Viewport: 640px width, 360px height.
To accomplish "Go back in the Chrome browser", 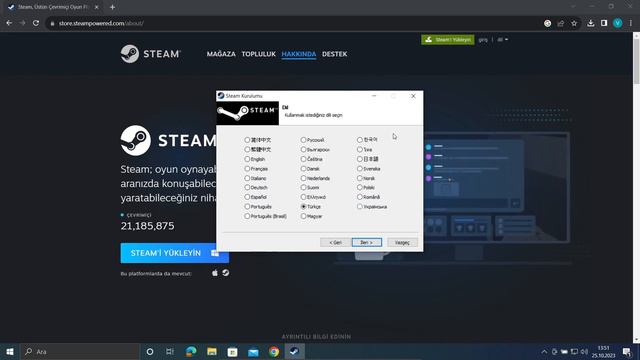I will pyautogui.click(x=9, y=23).
